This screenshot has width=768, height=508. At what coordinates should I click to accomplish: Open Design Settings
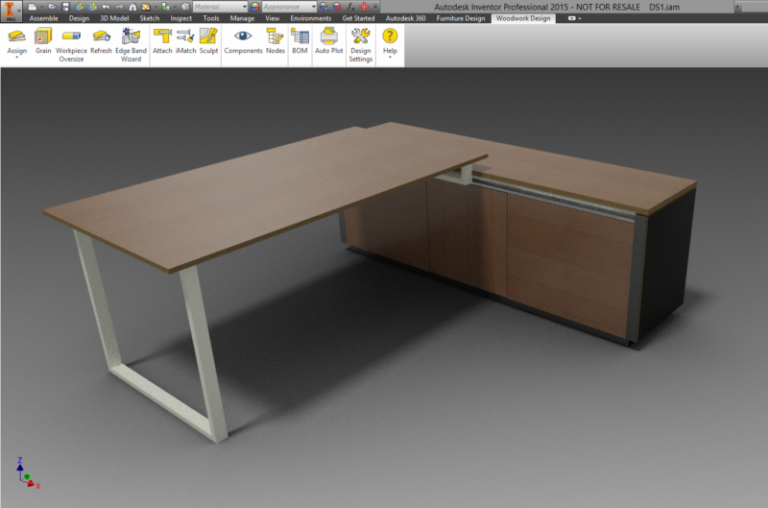[x=360, y=38]
